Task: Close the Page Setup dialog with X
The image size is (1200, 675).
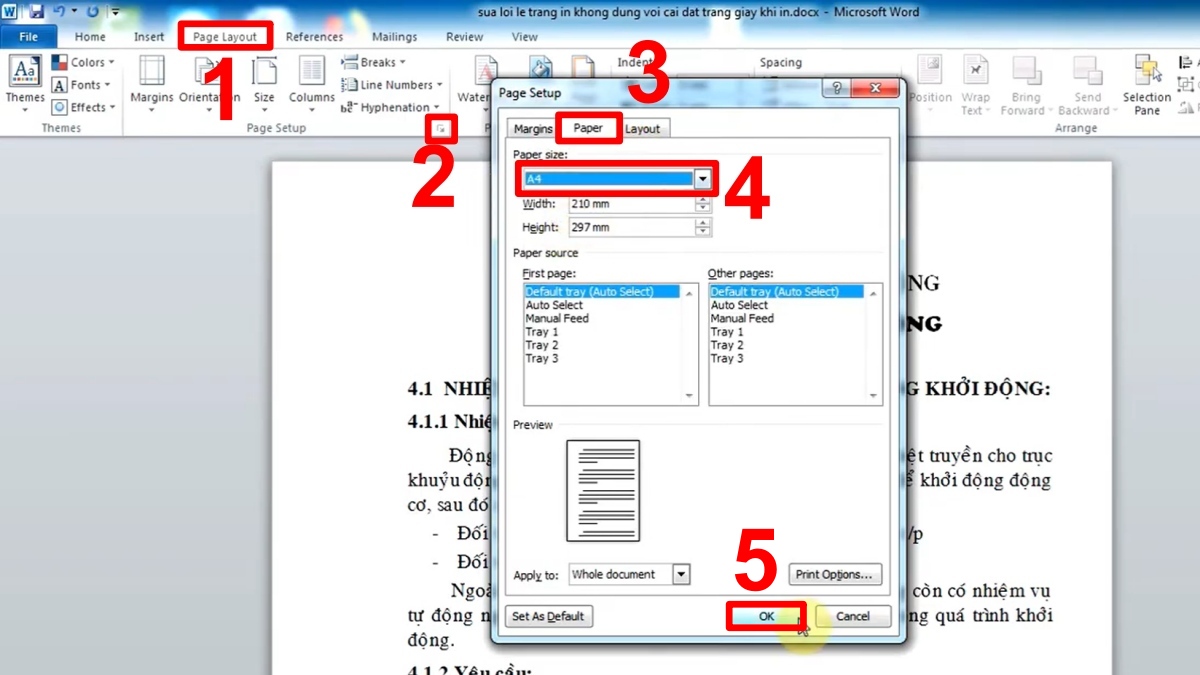Action: (874, 88)
